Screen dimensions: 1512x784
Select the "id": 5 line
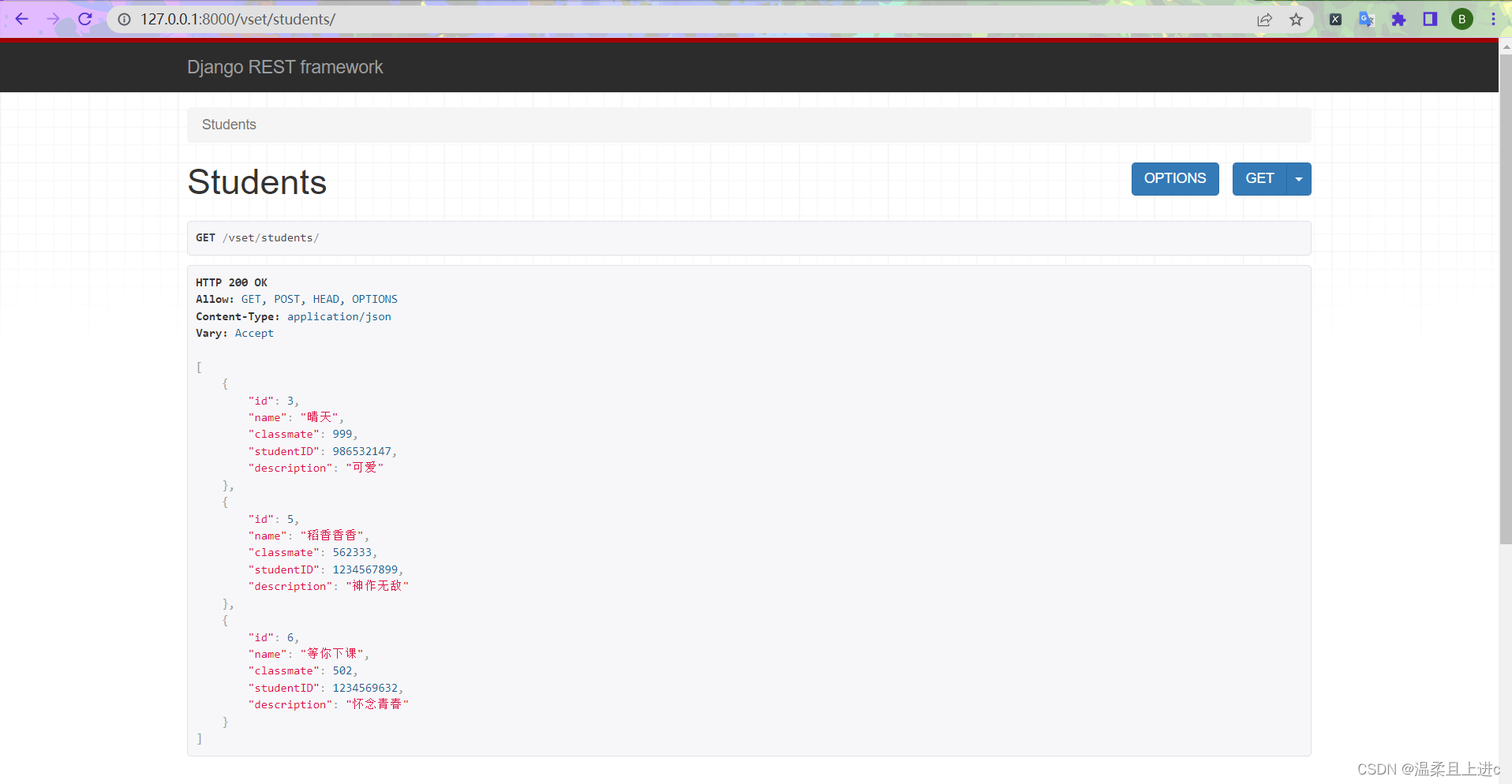click(x=274, y=520)
